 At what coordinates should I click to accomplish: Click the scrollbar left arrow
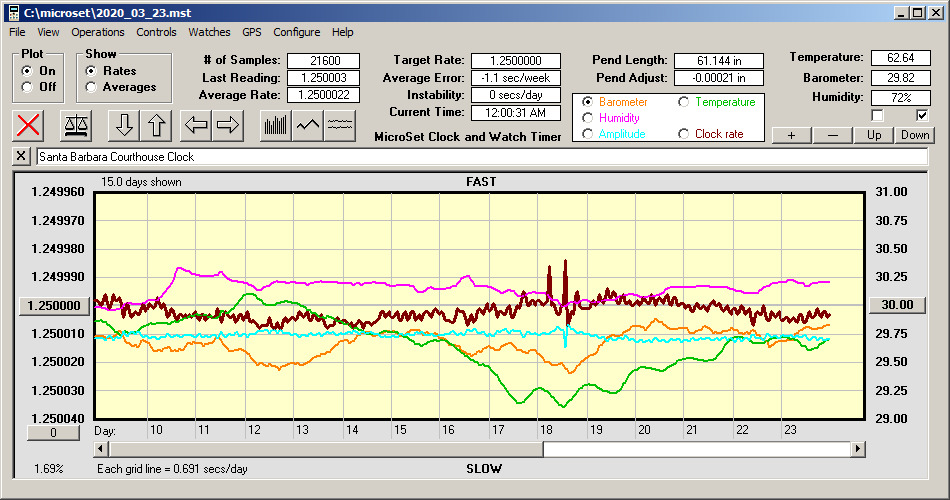pyautogui.click(x=101, y=449)
